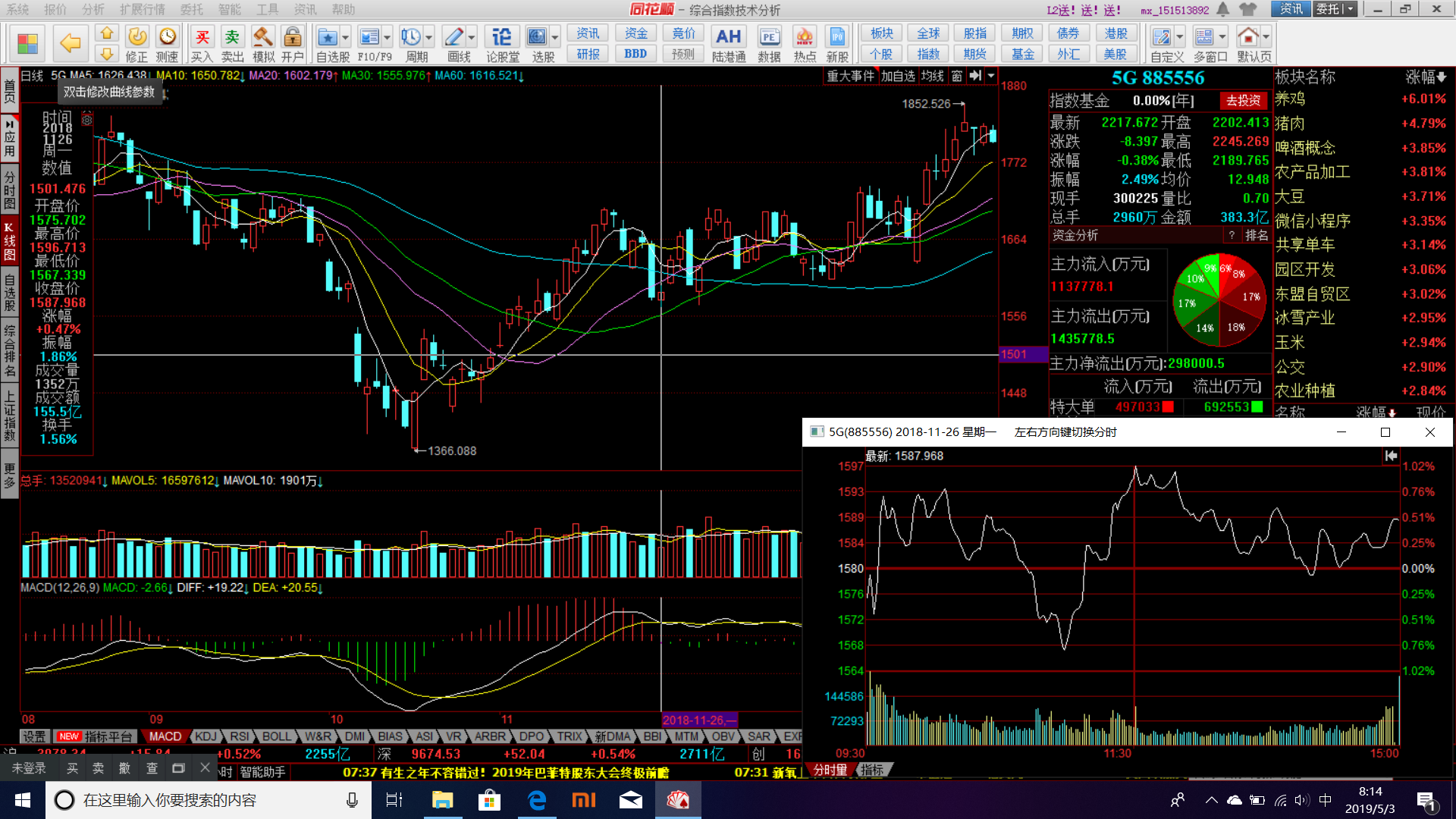Open the 工具 menu
Screen dimensions: 1456x819
(x=268, y=10)
